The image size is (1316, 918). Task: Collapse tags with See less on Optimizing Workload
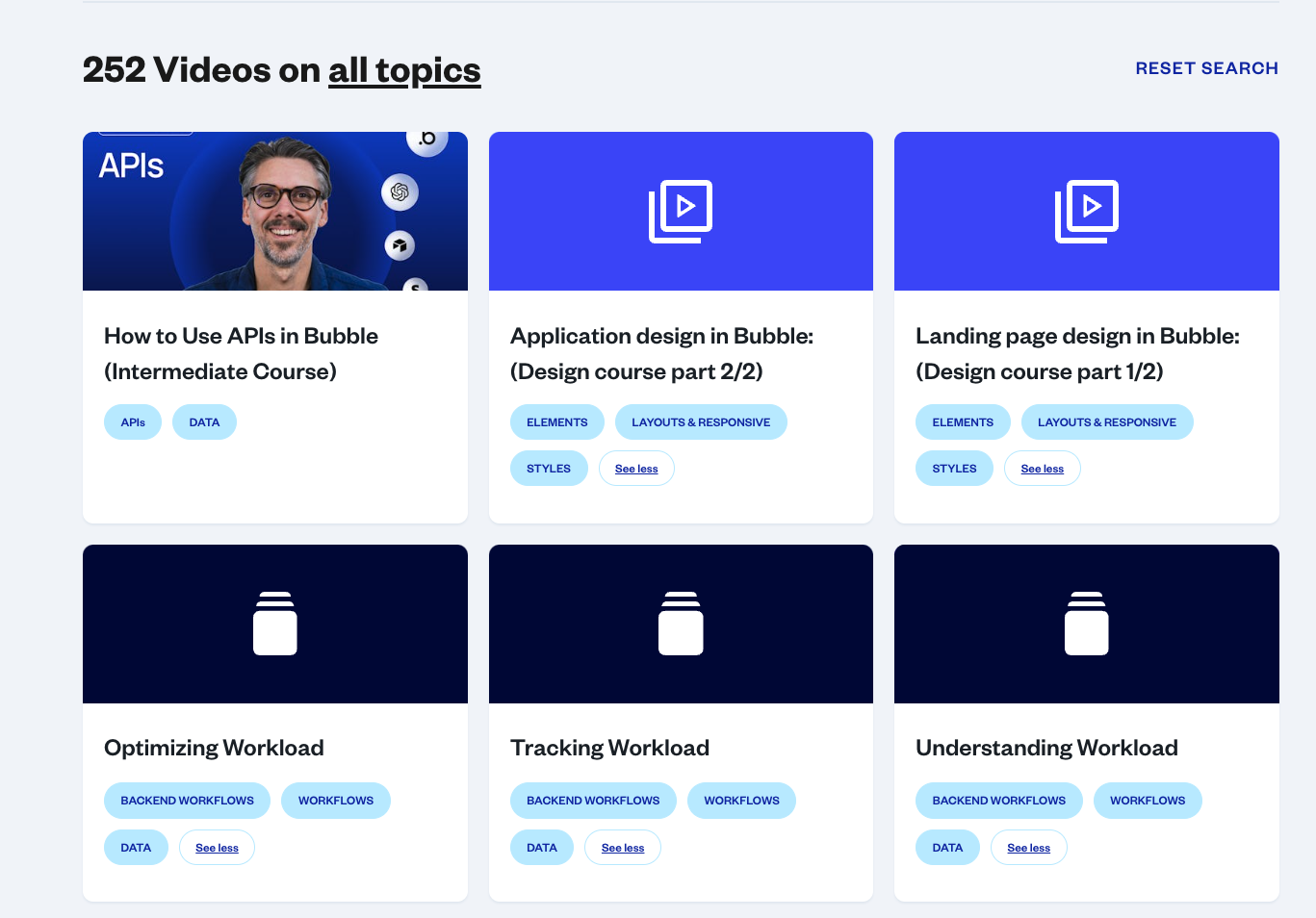(x=217, y=848)
